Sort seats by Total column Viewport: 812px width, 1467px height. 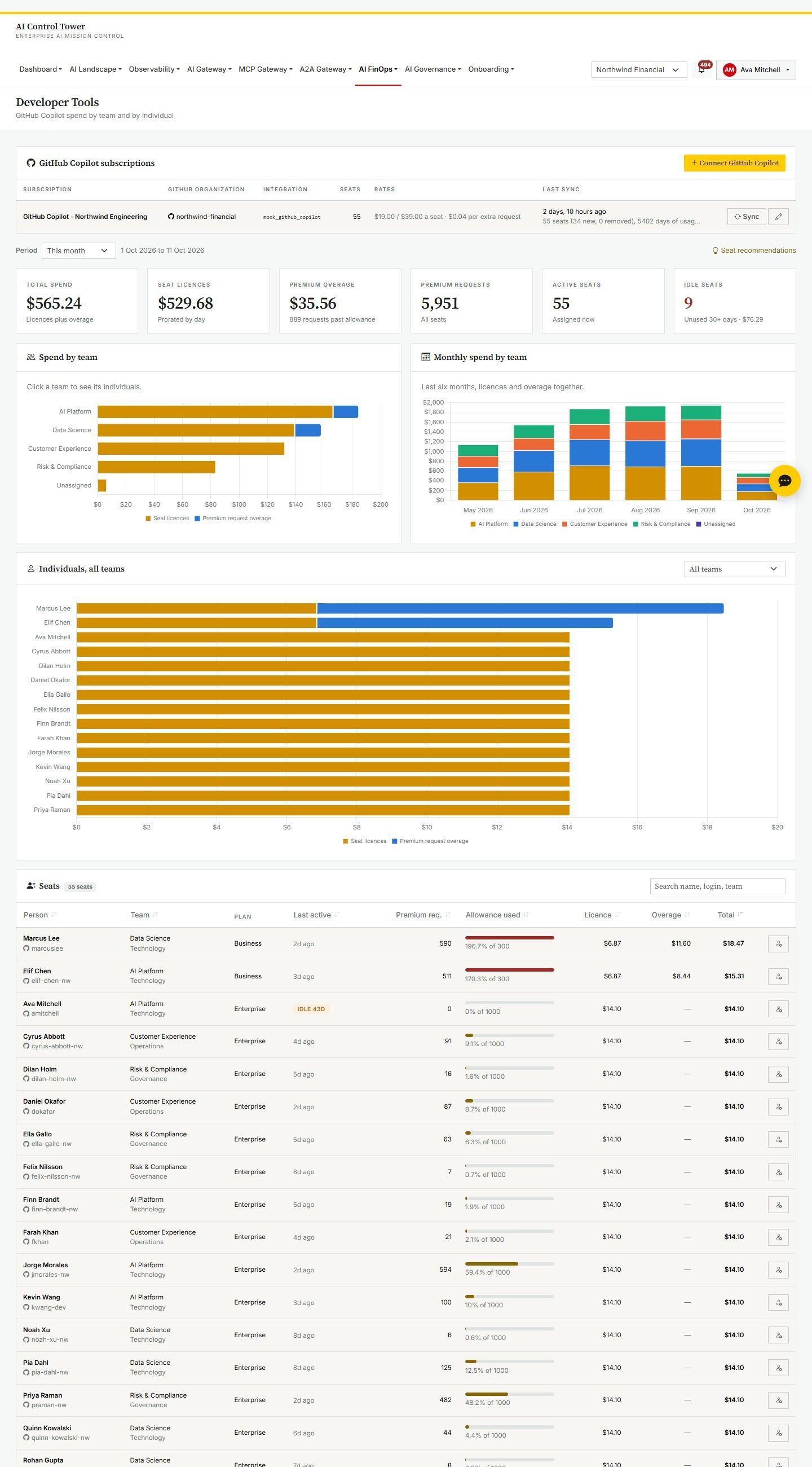click(x=730, y=915)
